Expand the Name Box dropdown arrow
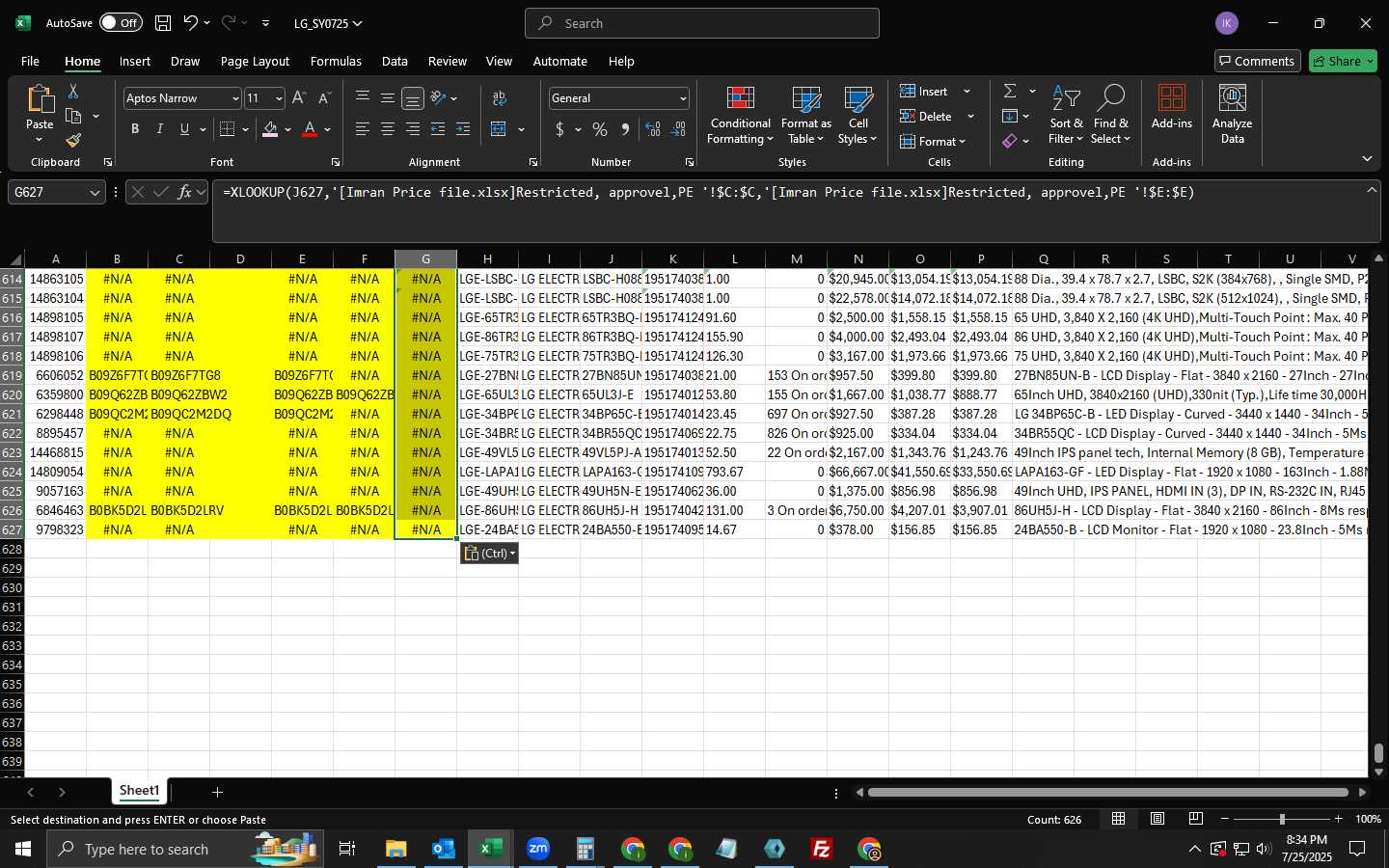This screenshot has height=868, width=1389. click(95, 193)
